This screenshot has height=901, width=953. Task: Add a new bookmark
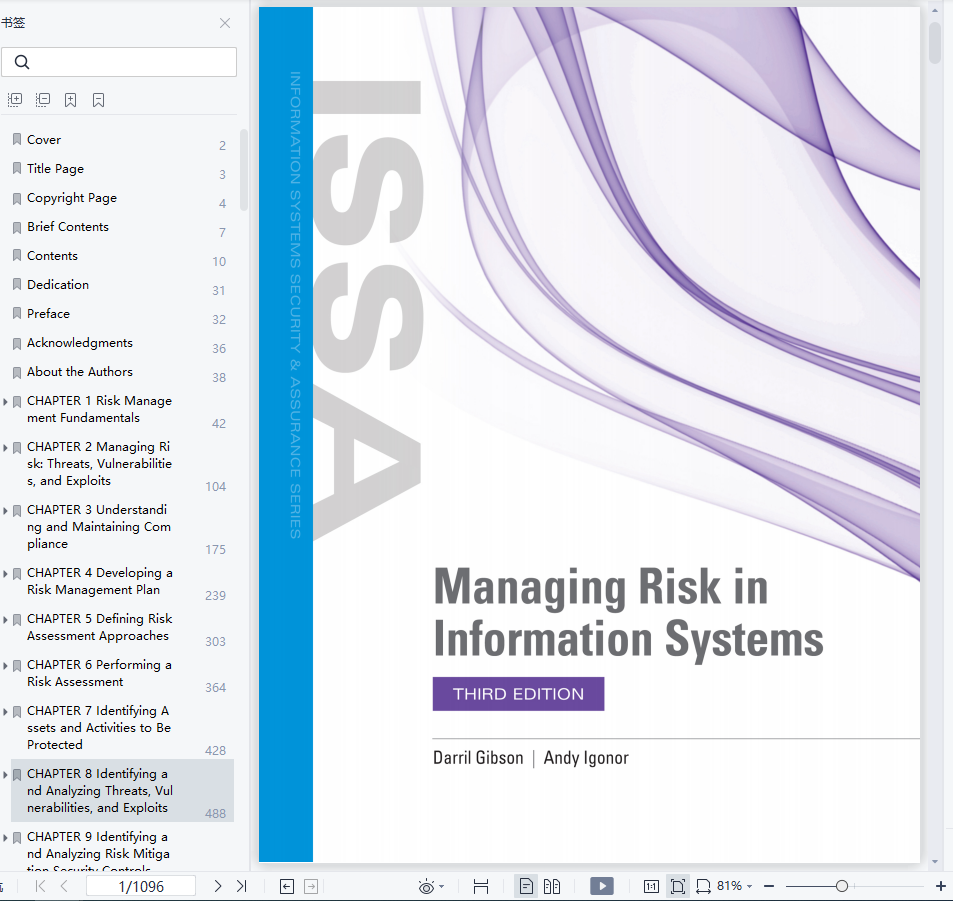[71, 100]
